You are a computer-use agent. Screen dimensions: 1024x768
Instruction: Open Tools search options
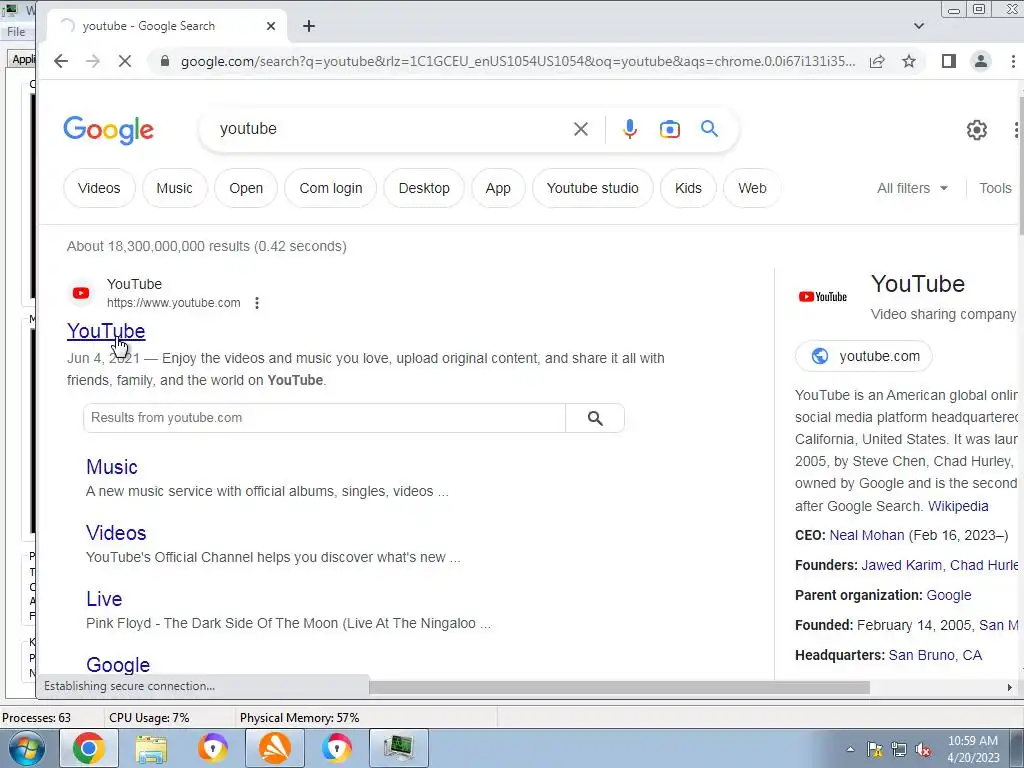[x=995, y=188]
